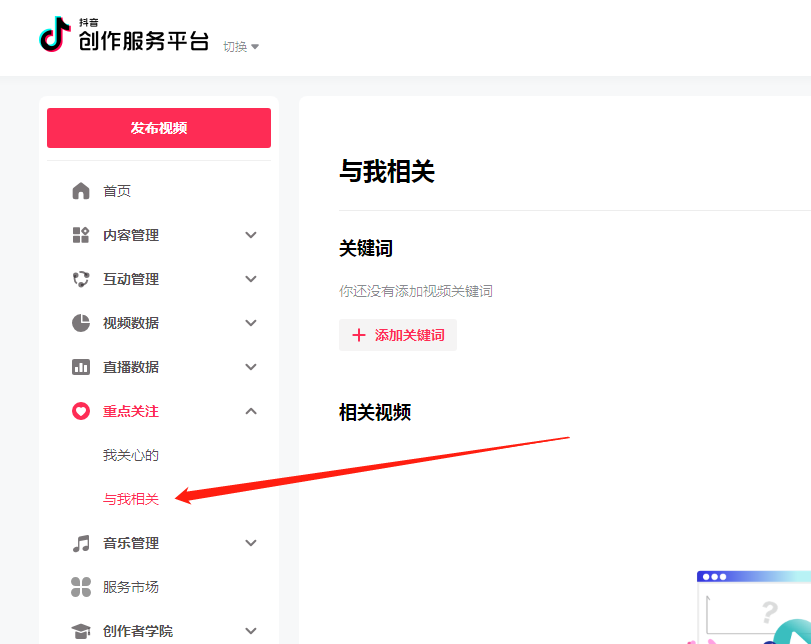Viewport: 811px width, 644px height.
Task: Select the 与我相关 submenu item
Action: 131,499
